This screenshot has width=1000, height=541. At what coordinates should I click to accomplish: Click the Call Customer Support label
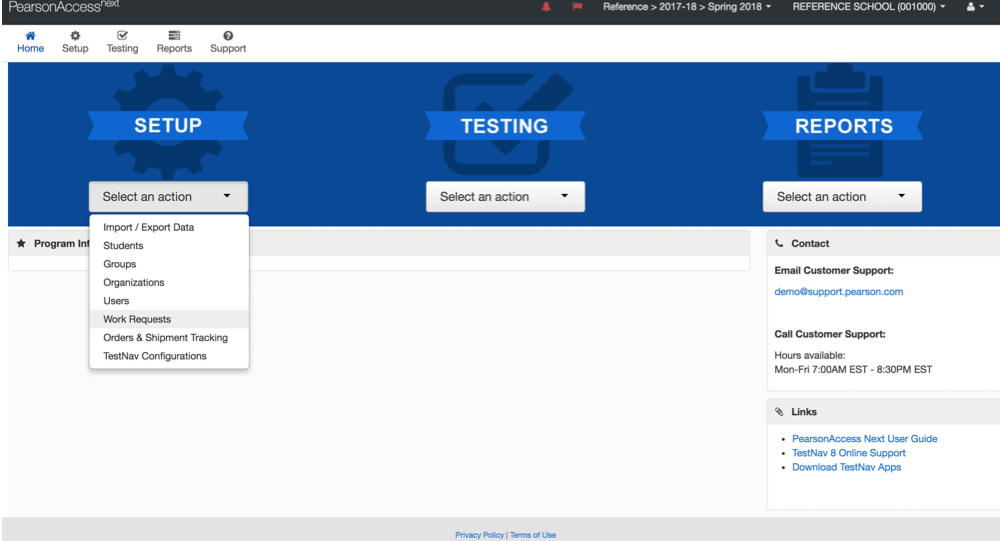coord(830,334)
